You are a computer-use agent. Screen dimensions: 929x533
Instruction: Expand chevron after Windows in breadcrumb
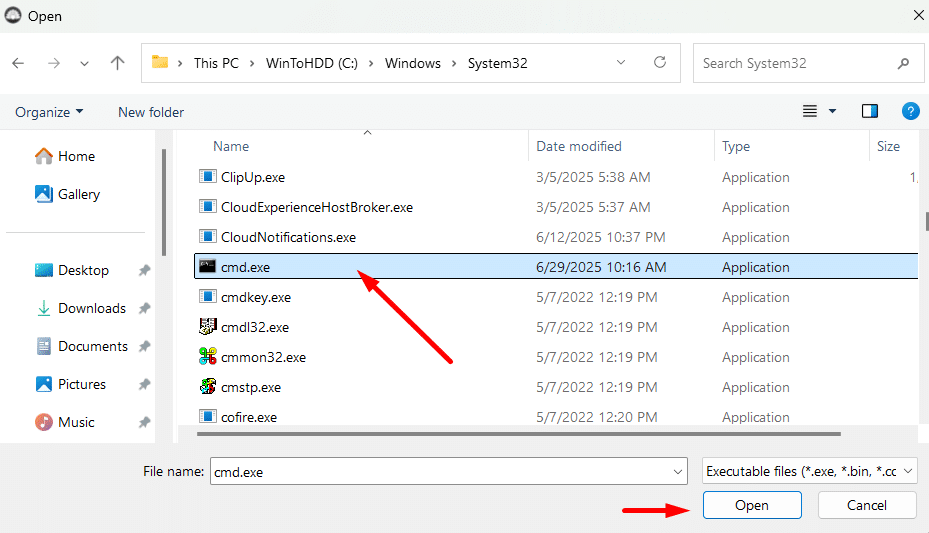[454, 63]
